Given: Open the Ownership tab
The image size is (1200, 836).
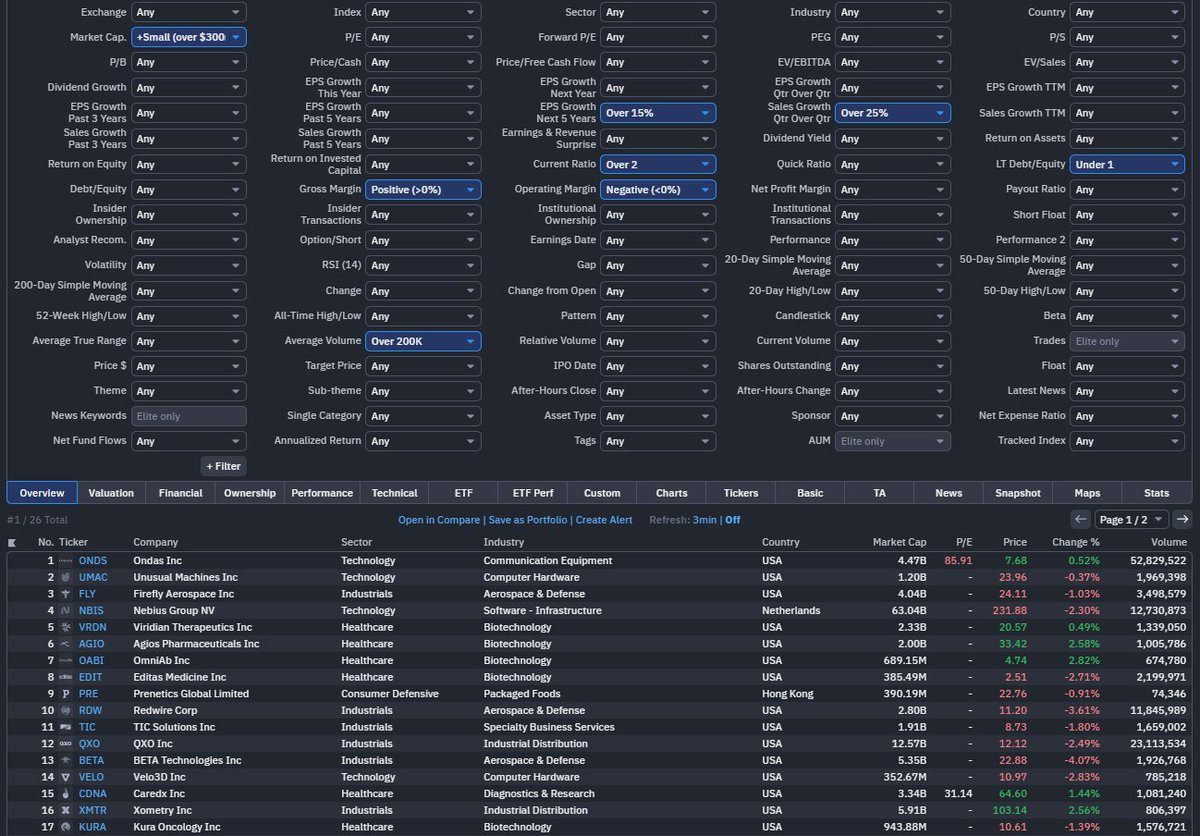Looking at the screenshot, I should 250,493.
